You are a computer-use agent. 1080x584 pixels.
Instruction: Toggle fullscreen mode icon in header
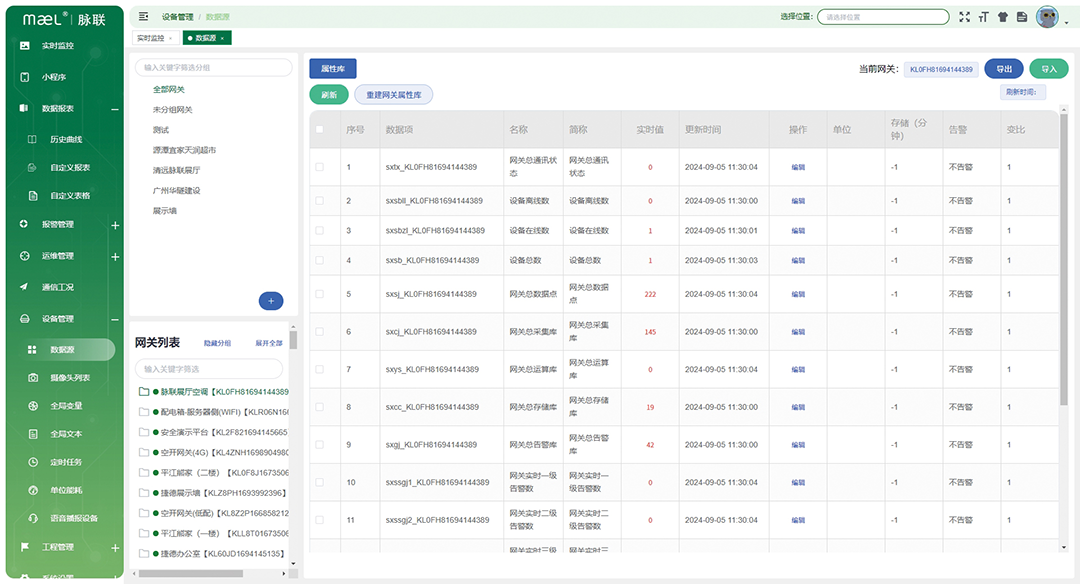click(965, 17)
